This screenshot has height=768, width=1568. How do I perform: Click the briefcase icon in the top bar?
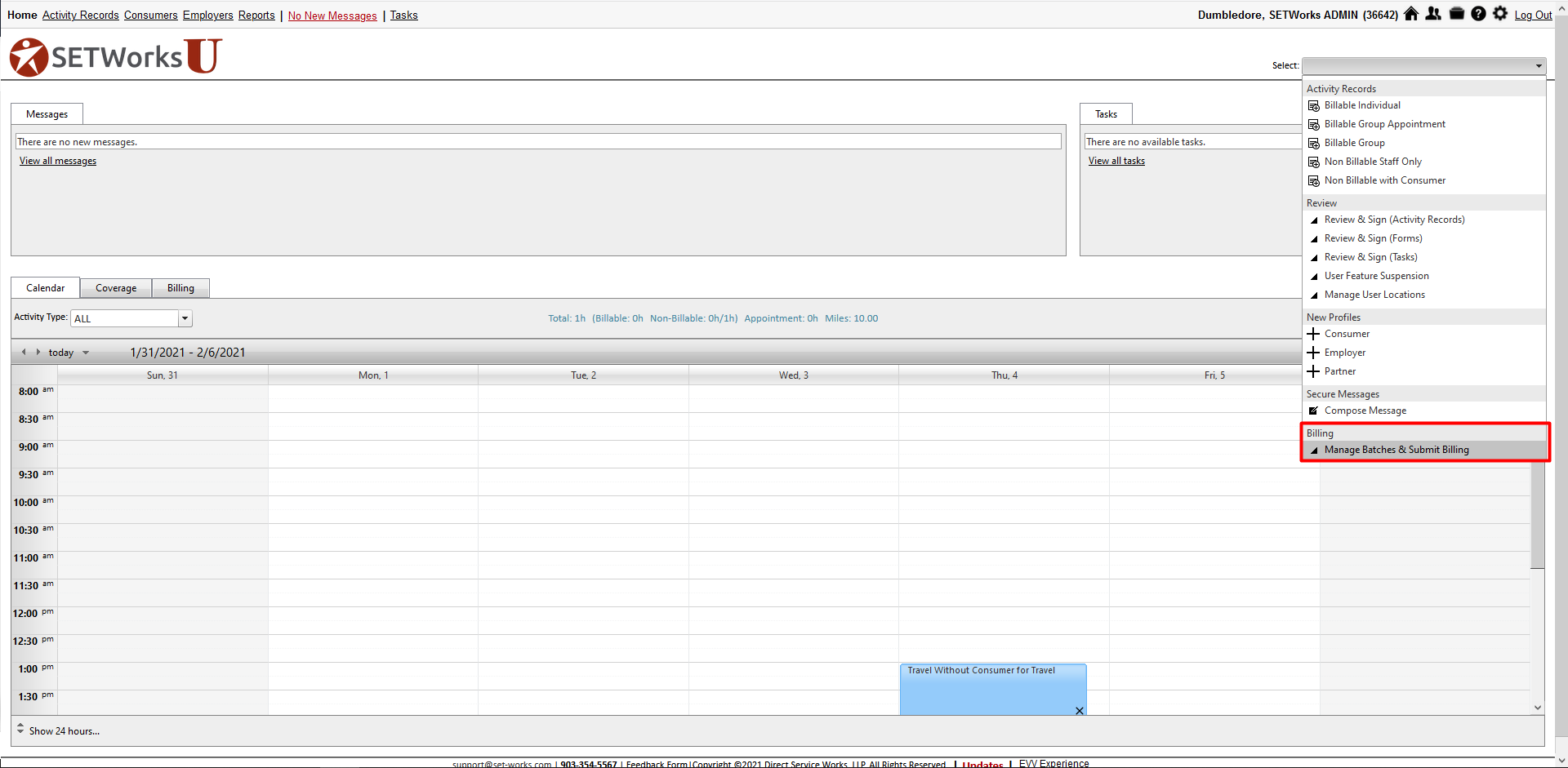click(1456, 14)
